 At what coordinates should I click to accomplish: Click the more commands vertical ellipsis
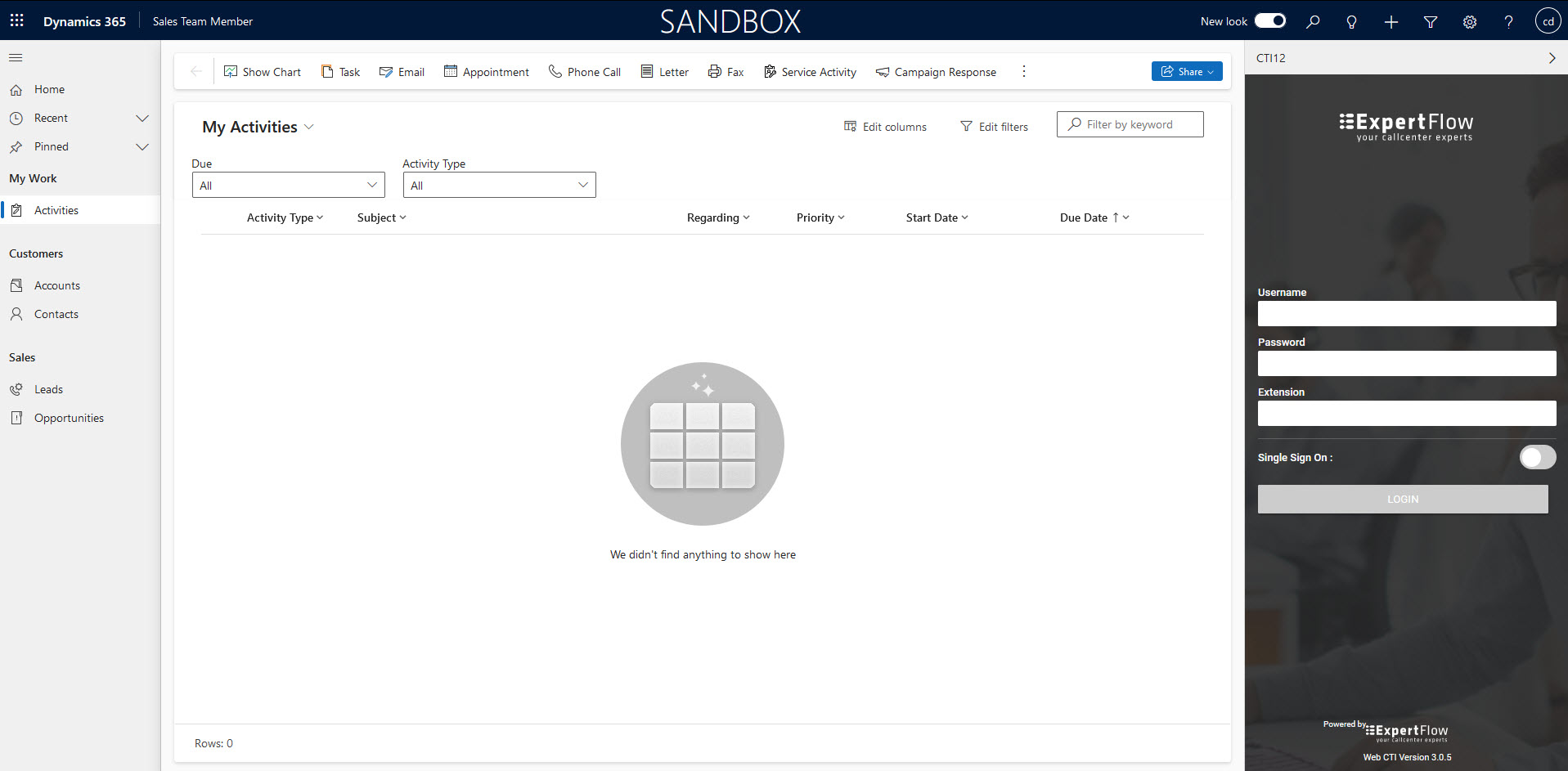point(1023,72)
